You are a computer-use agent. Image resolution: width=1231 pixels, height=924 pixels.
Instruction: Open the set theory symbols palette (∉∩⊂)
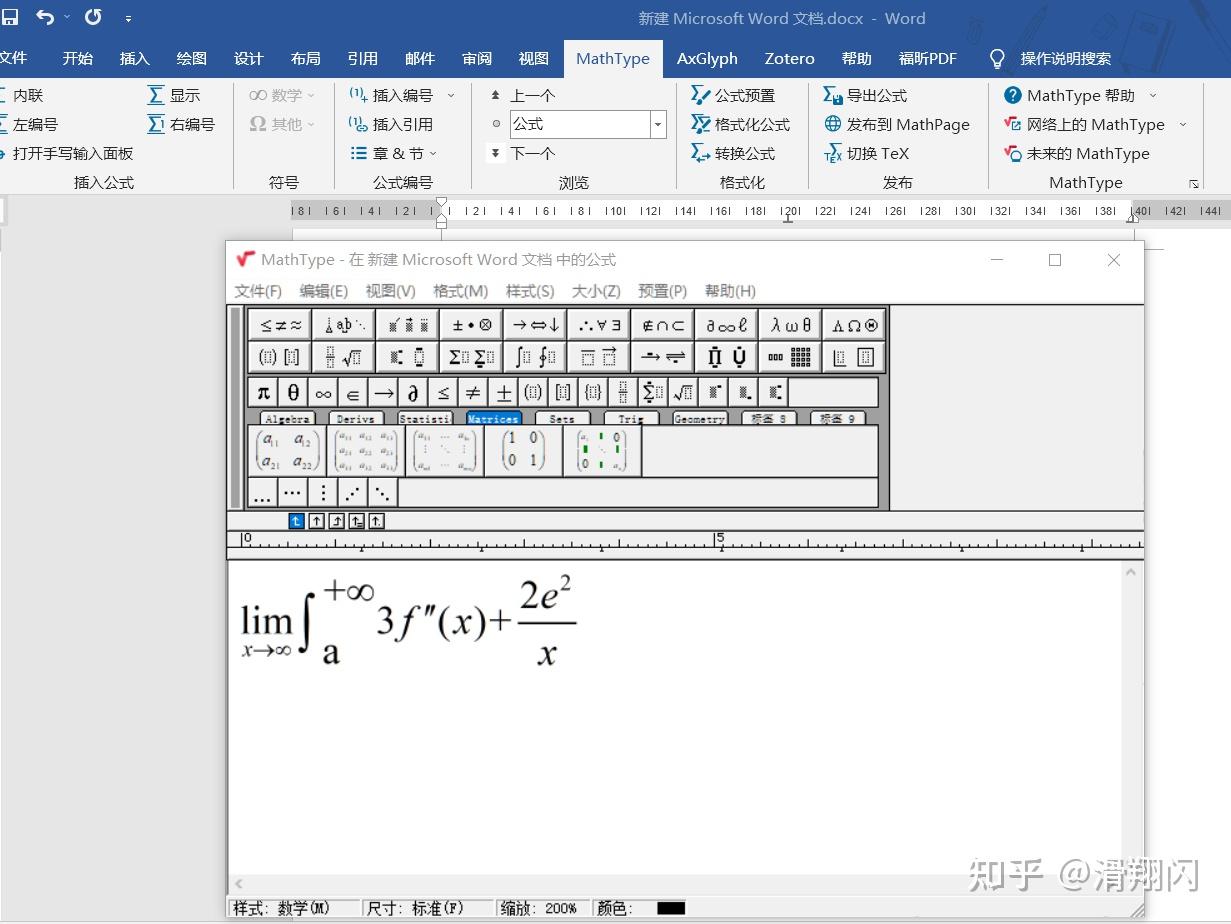pyautogui.click(x=663, y=325)
